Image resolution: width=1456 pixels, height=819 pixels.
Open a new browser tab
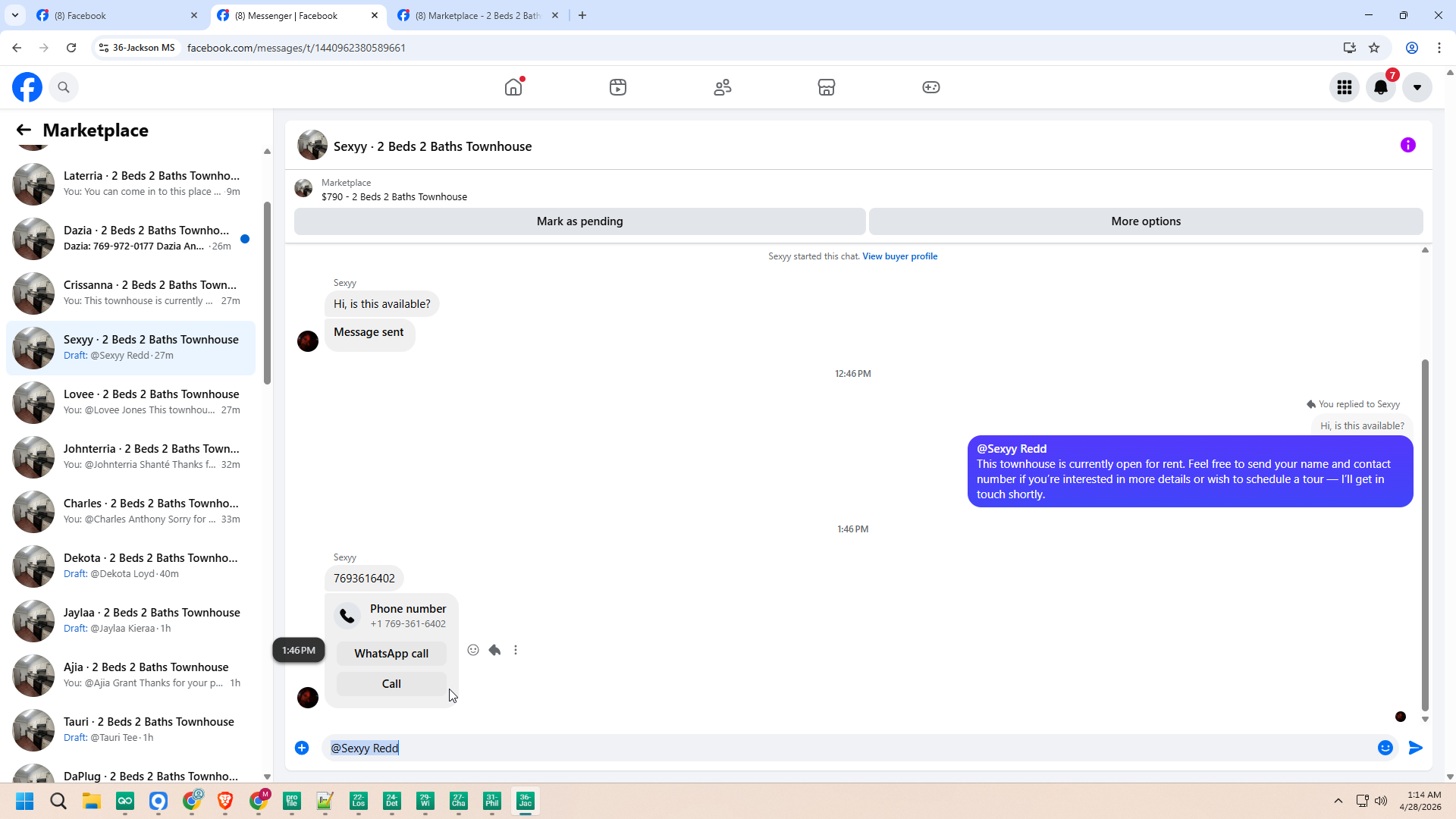pyautogui.click(x=582, y=15)
